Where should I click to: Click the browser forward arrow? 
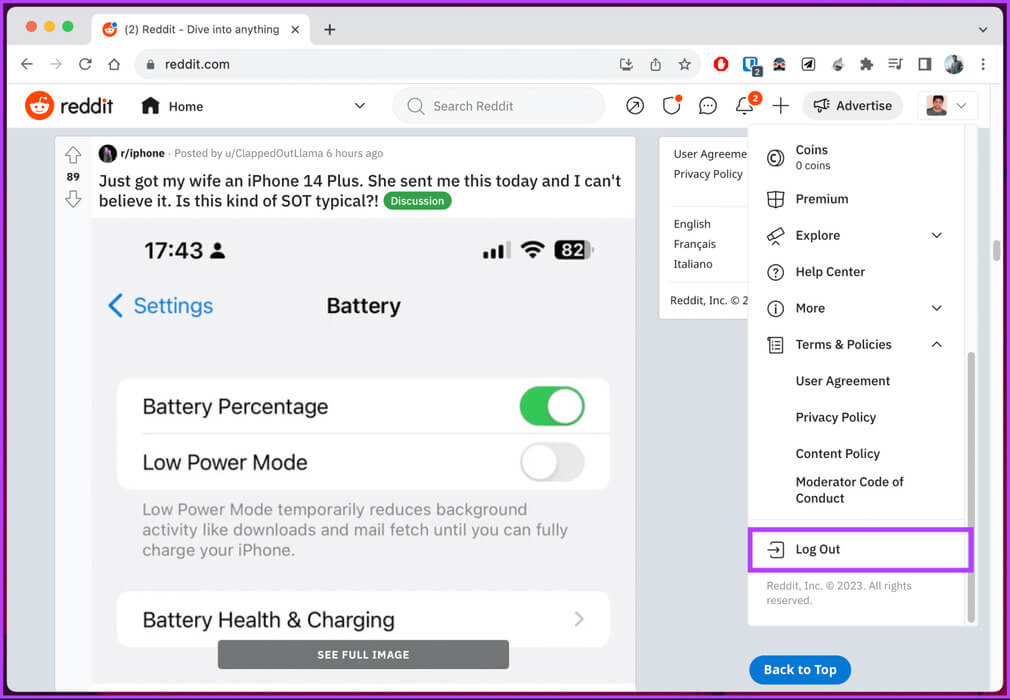[x=56, y=64]
